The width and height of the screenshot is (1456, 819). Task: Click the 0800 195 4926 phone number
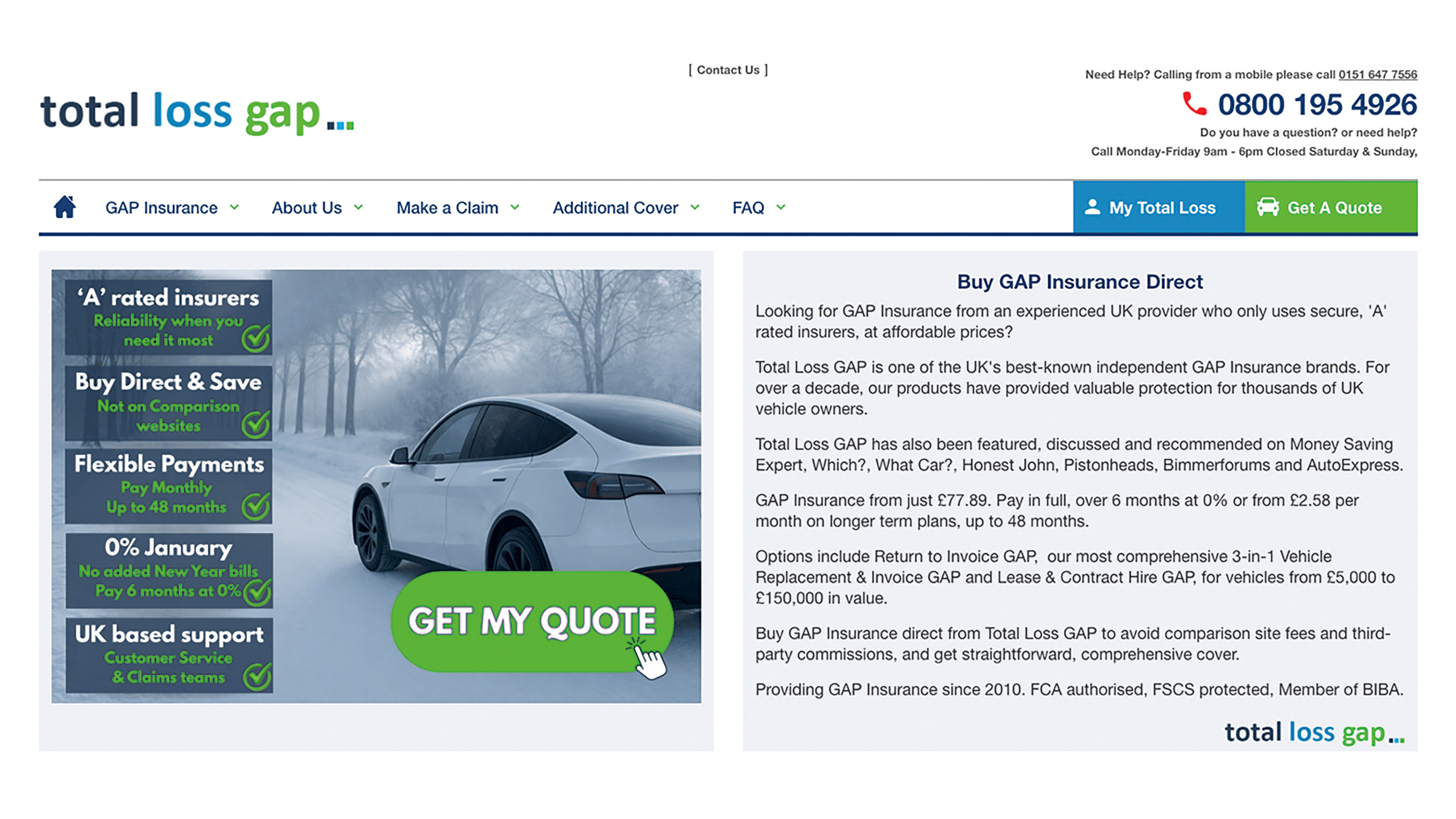(x=1317, y=105)
